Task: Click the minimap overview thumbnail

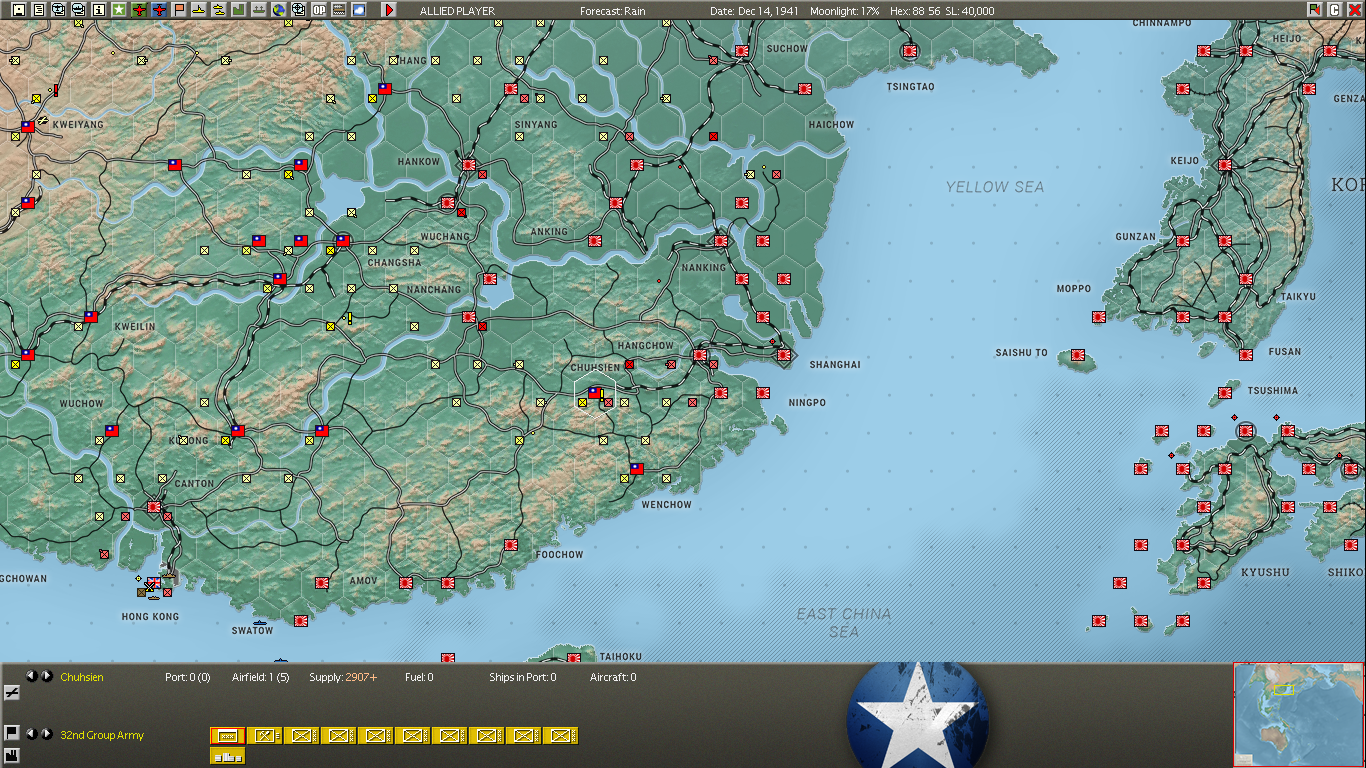Action: (x=1299, y=715)
